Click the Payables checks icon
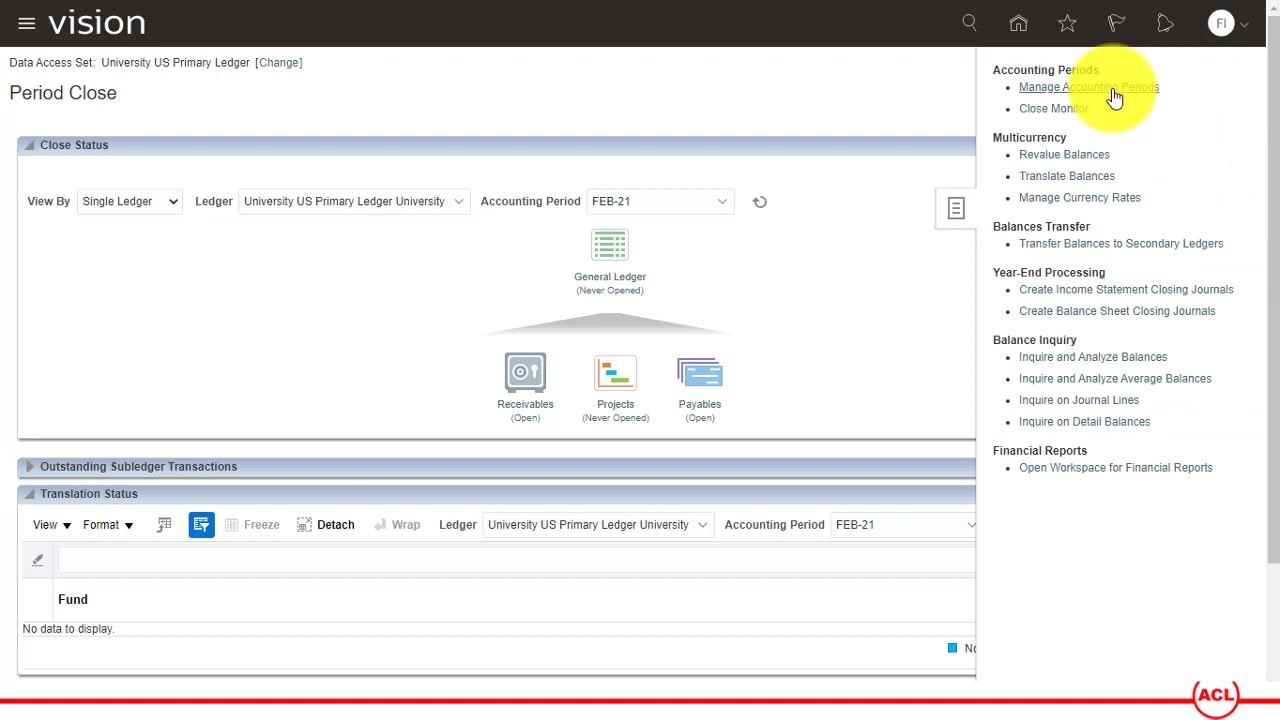This screenshot has width=1280, height=720. tap(700, 373)
